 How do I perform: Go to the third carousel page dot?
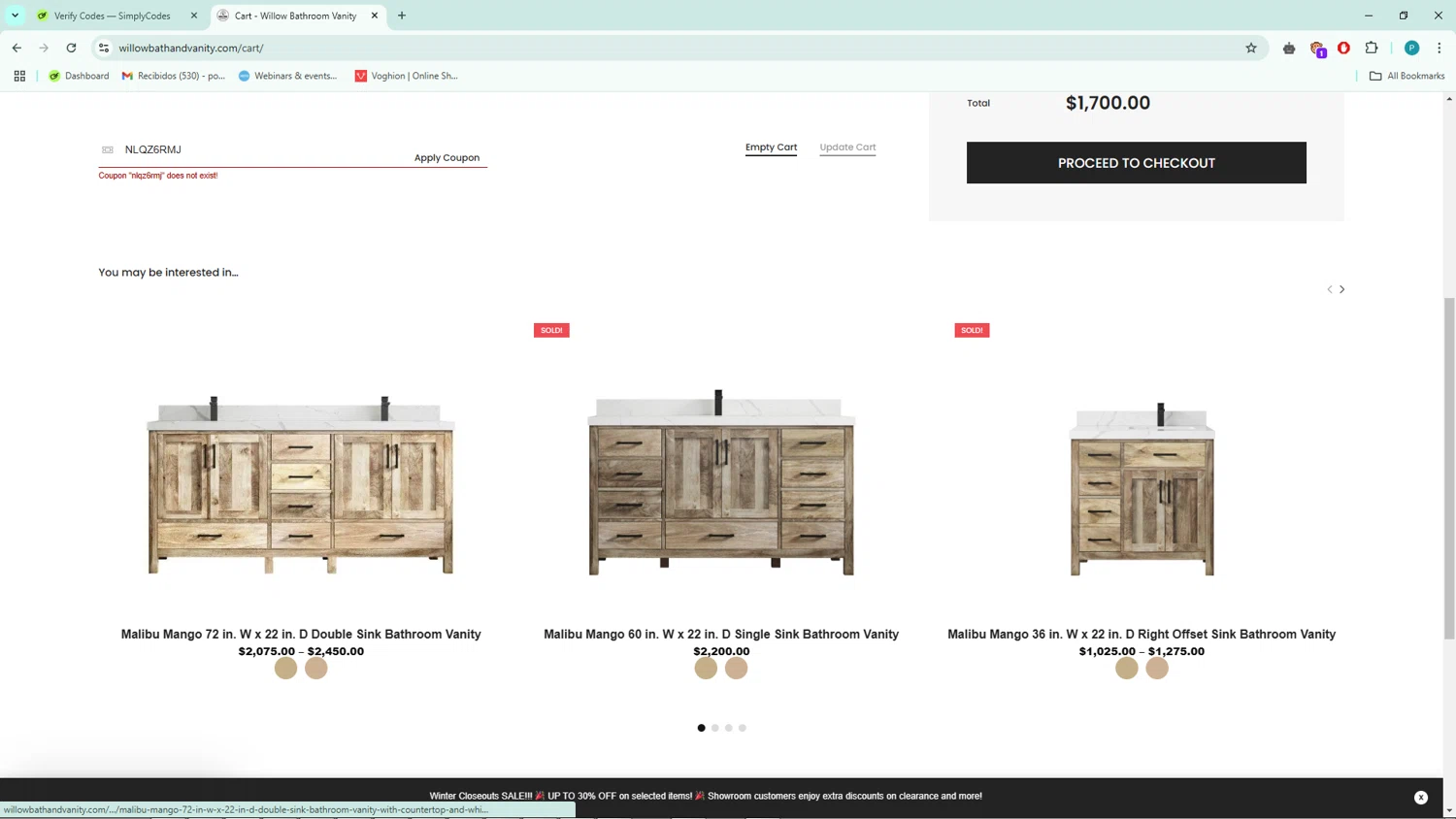click(729, 728)
